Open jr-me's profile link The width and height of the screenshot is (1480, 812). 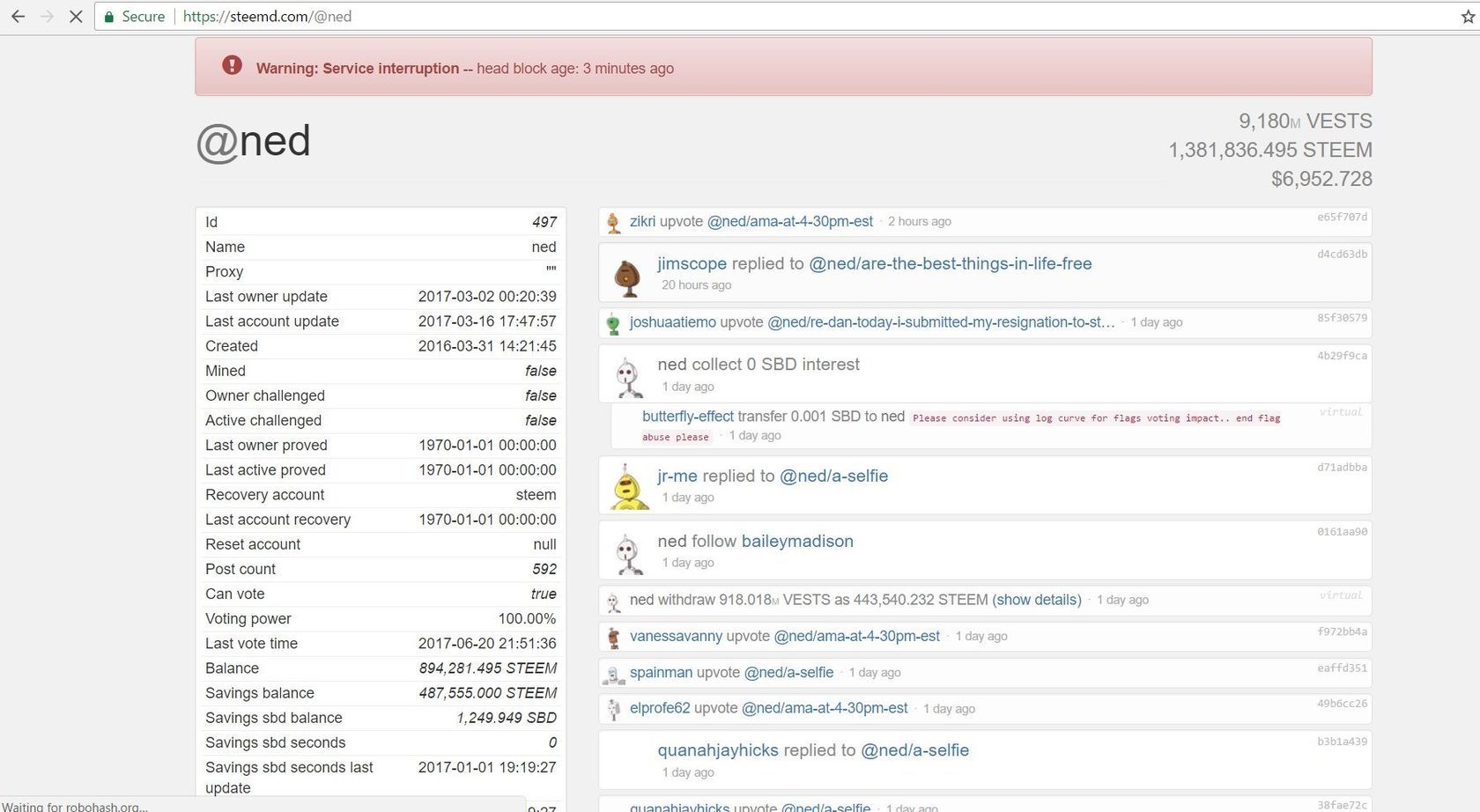[677, 476]
